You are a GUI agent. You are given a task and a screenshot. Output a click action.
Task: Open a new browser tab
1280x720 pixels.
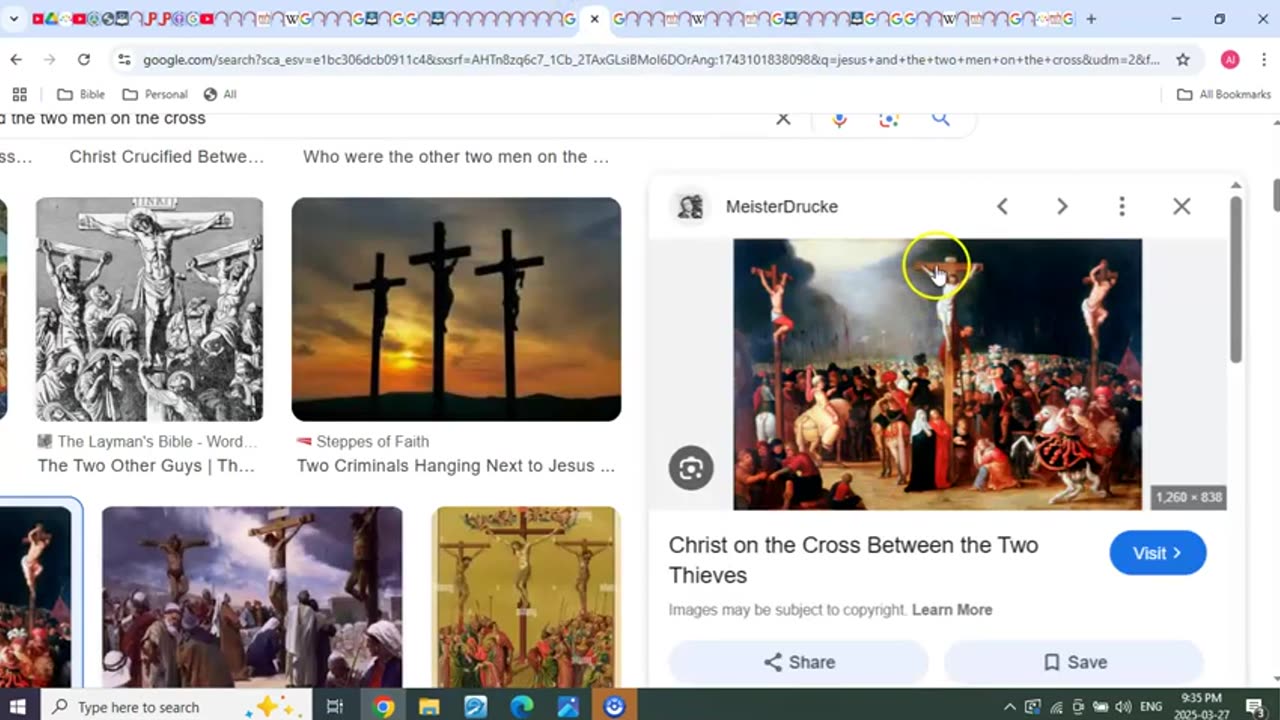pos(1091,19)
